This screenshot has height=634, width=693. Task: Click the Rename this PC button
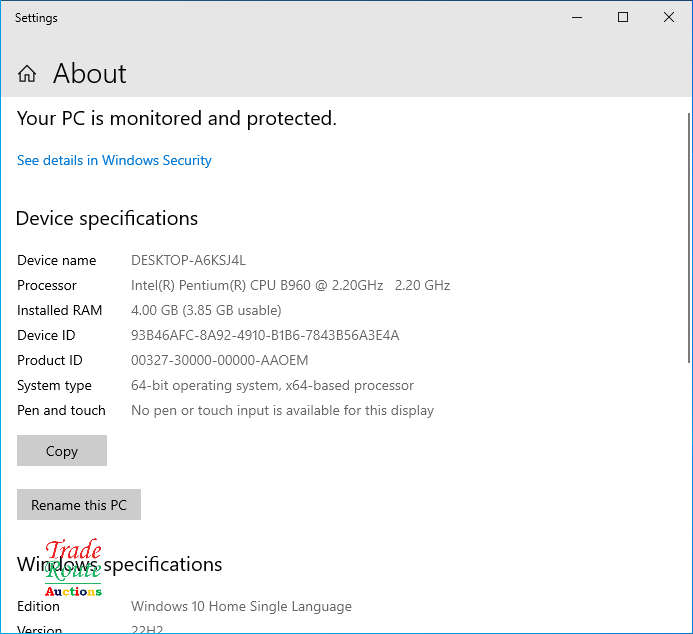(79, 505)
